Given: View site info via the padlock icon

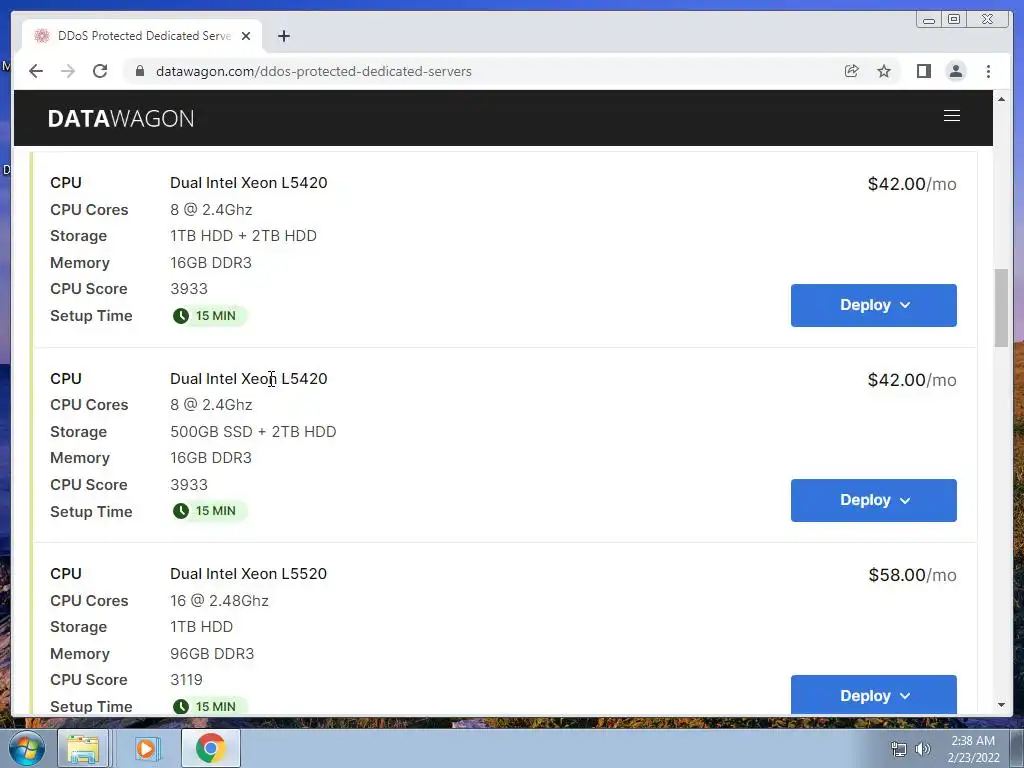Looking at the screenshot, I should (x=140, y=71).
